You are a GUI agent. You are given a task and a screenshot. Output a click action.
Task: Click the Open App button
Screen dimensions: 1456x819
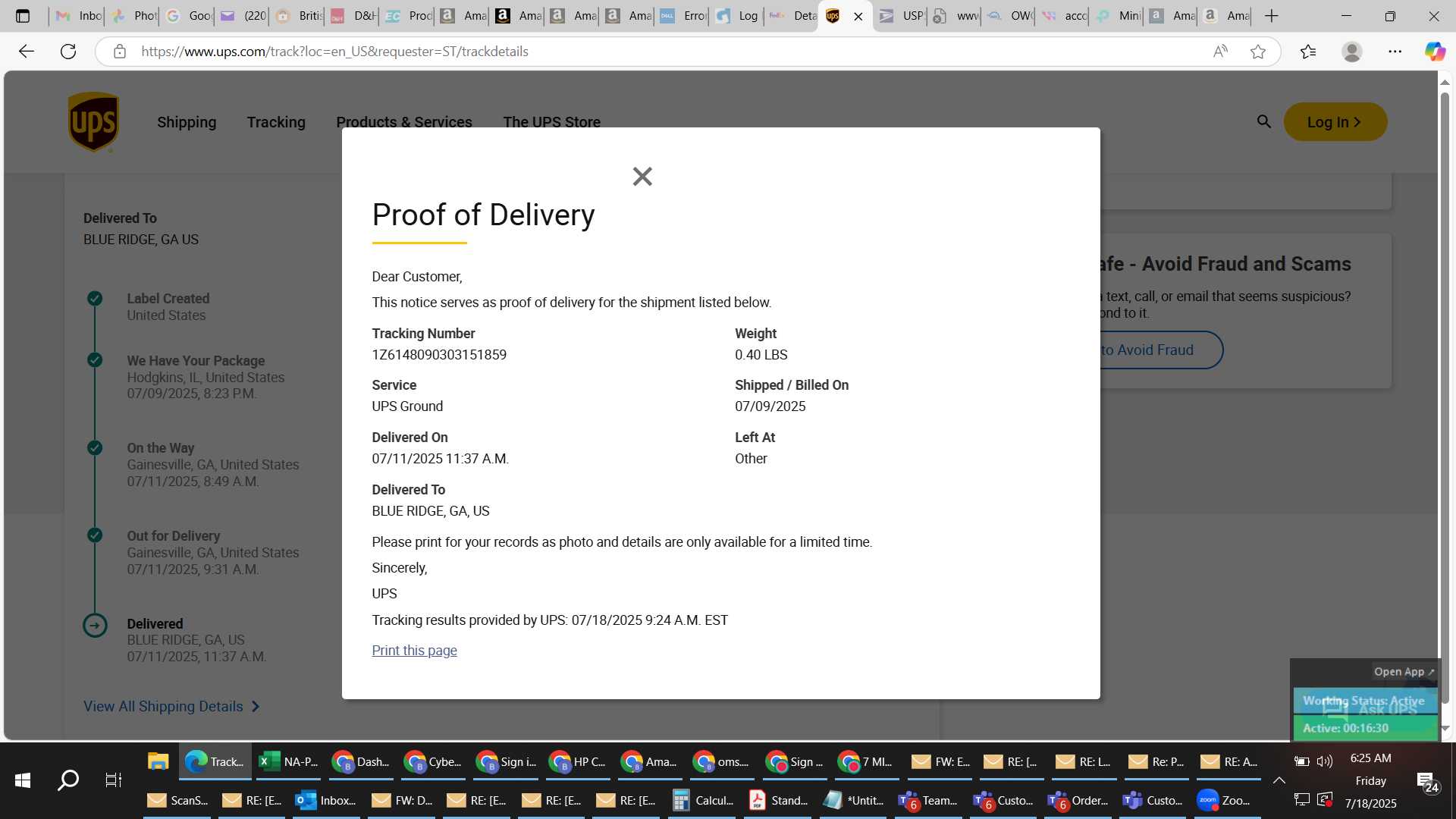1404,672
